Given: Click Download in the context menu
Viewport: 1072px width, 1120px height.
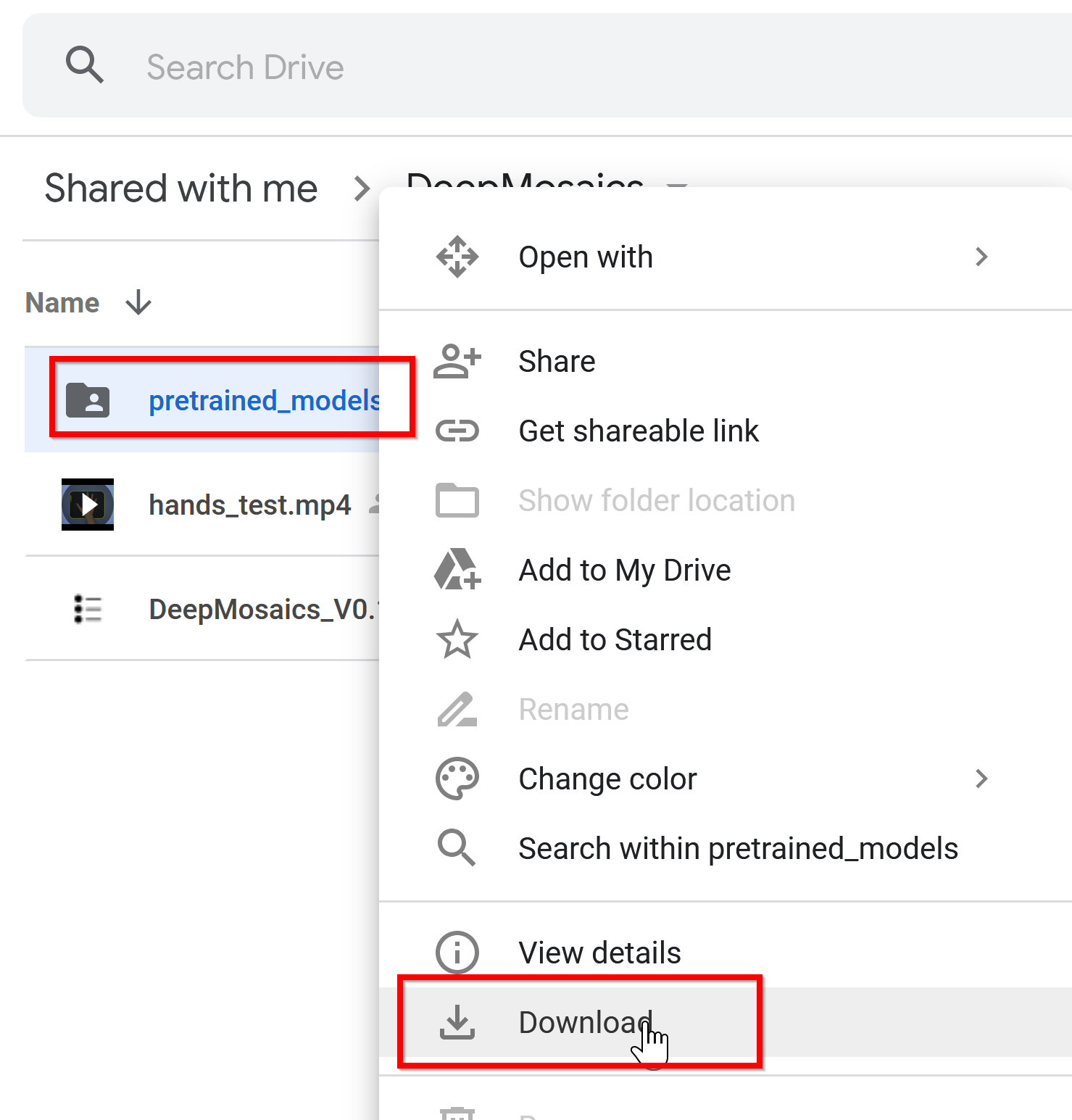Looking at the screenshot, I should pos(584,1022).
